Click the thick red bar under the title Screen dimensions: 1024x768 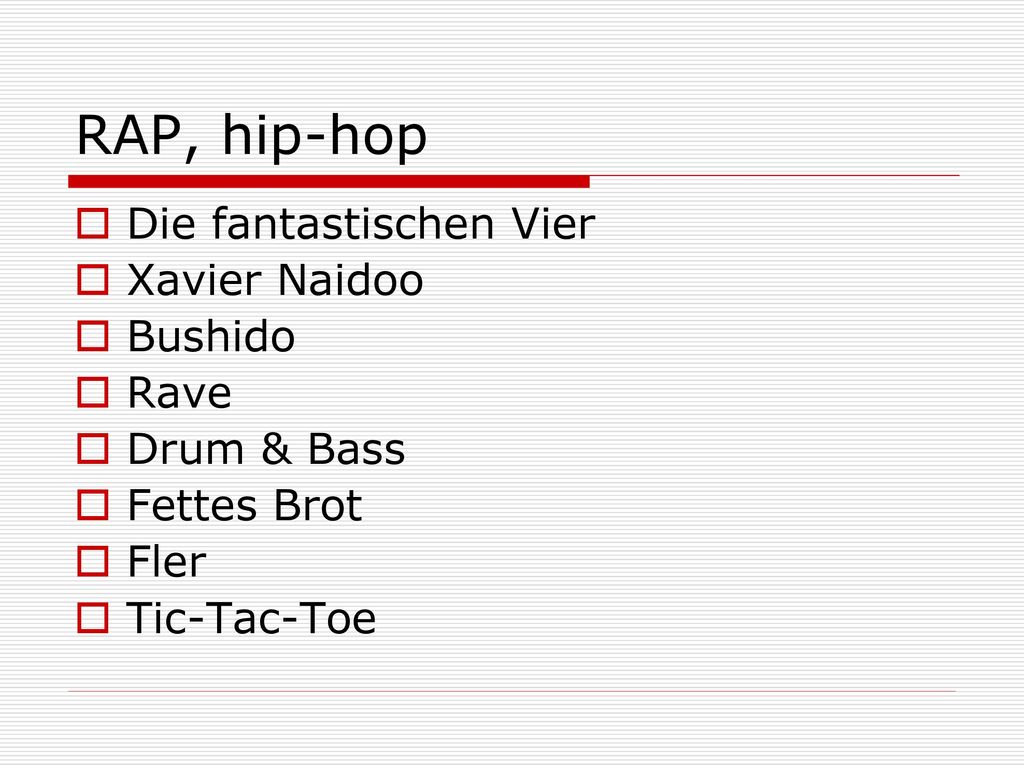click(329, 182)
